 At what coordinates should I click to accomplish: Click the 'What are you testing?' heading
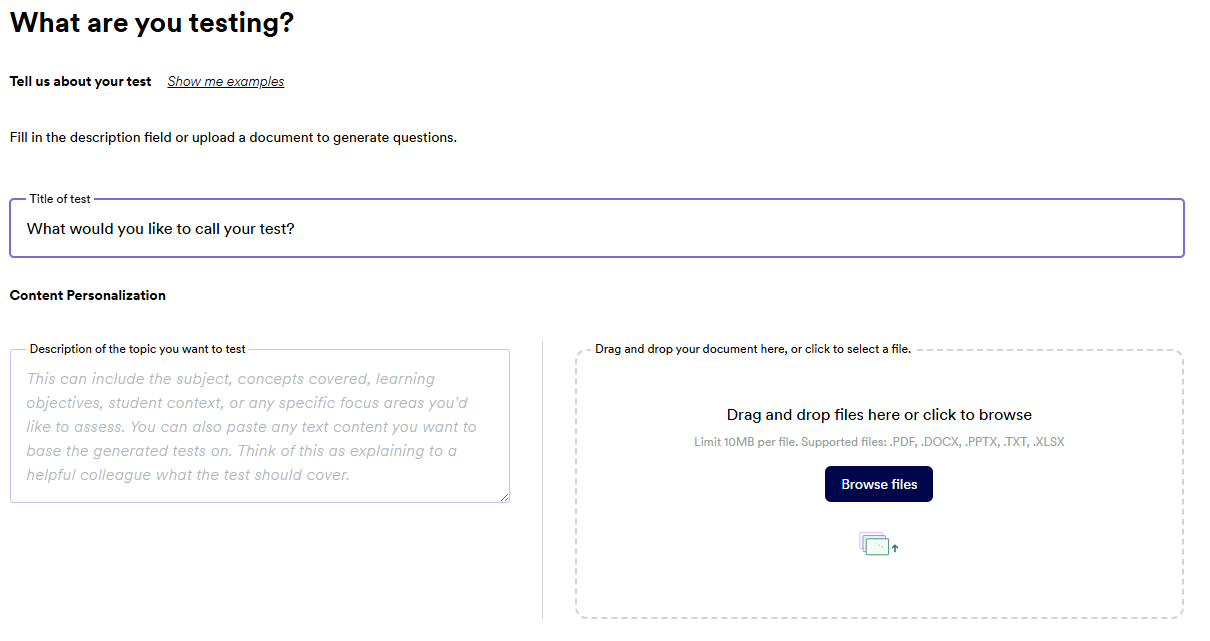coord(152,23)
